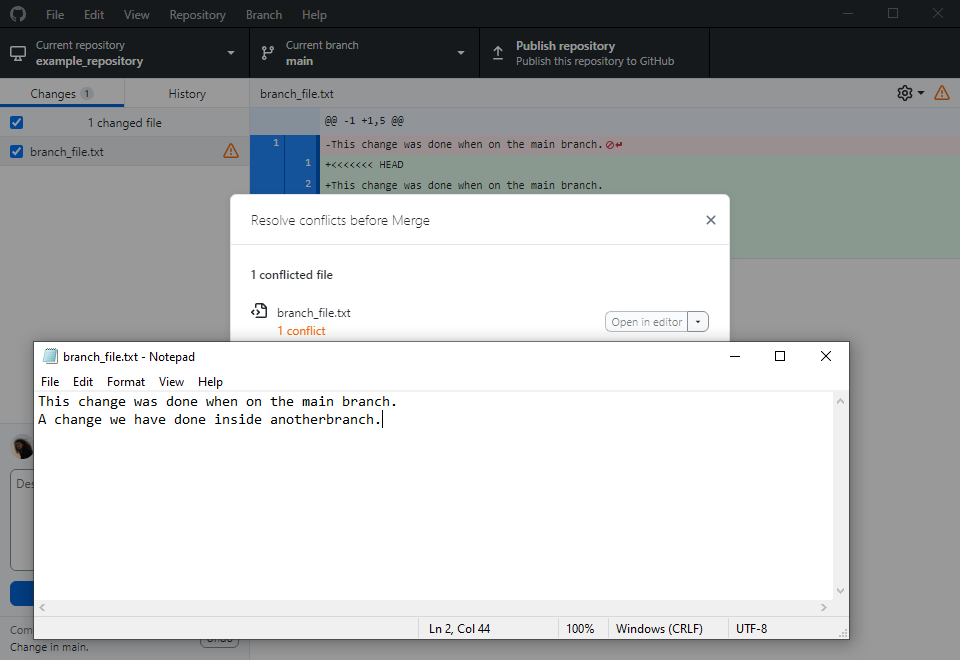Open Notepad Edit menu
960x660 pixels.
point(83,382)
